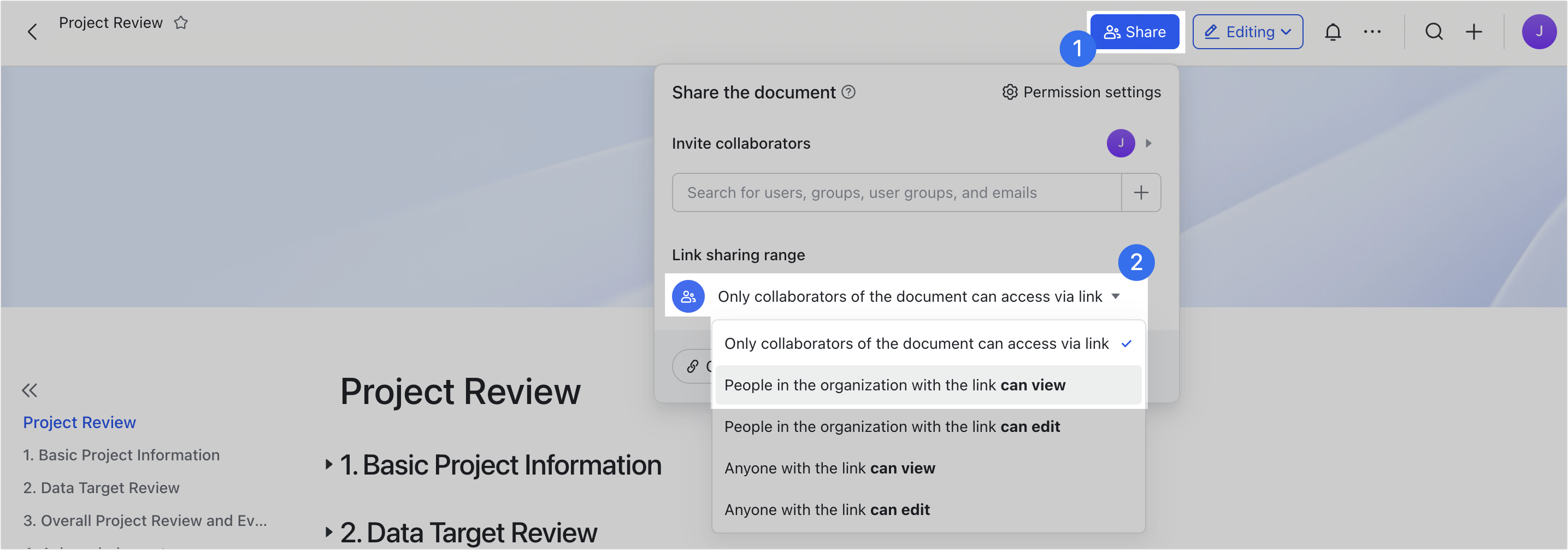Jump to 3. Overall Project Review outline item
Viewport: 1568px width, 550px height.
tap(145, 521)
